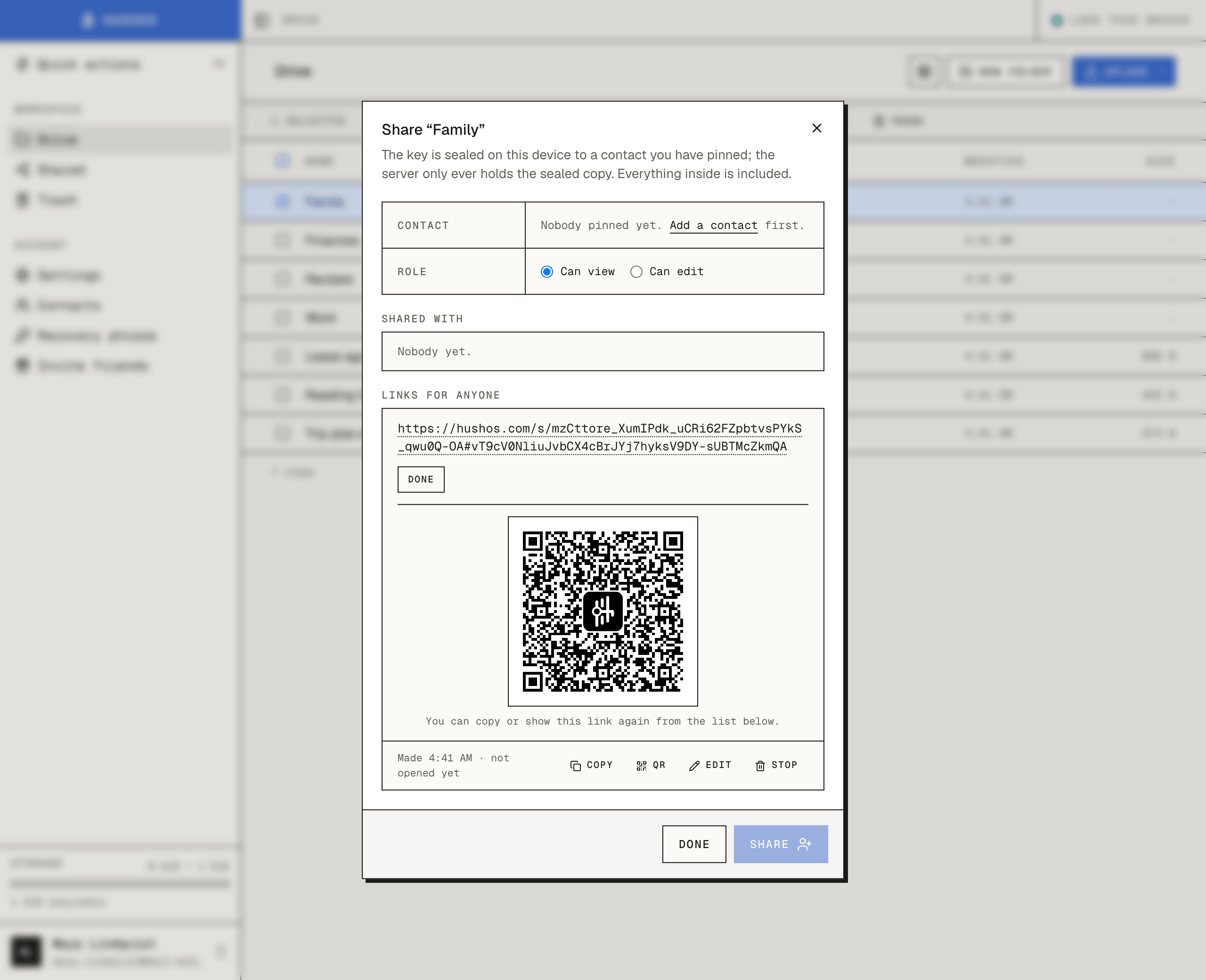Click the pencil icon beside EDIT
This screenshot has width=1206, height=980.
click(x=694, y=766)
